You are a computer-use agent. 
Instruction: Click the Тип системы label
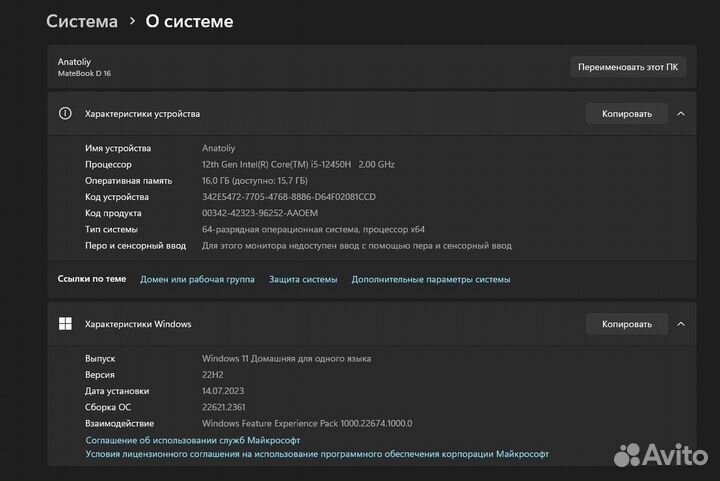click(x=111, y=229)
